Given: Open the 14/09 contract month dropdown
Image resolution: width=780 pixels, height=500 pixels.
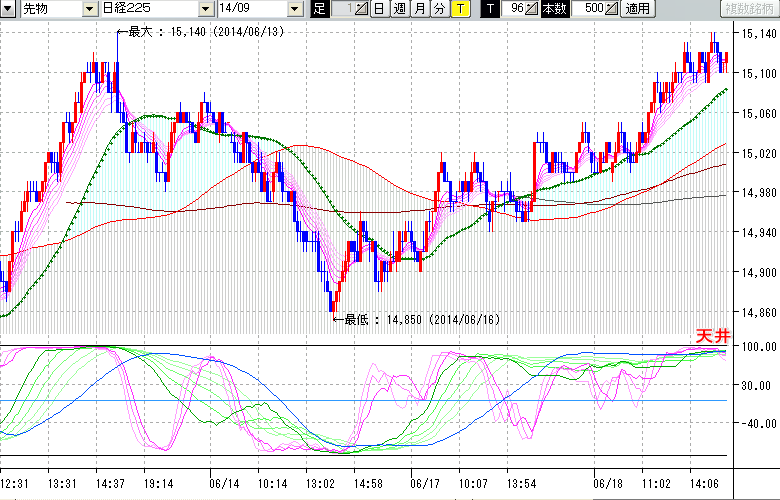Looking at the screenshot, I should pyautogui.click(x=294, y=9).
